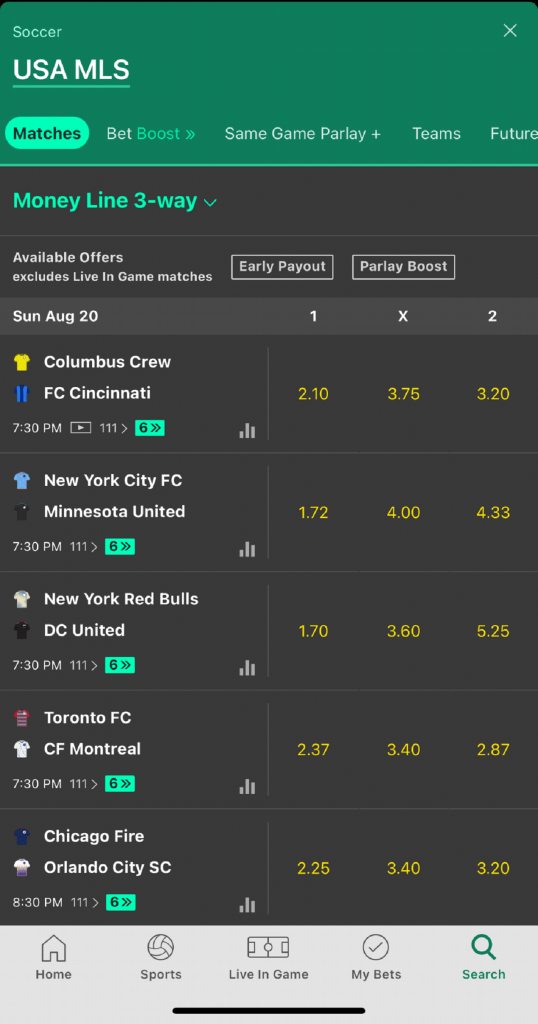This screenshot has height=1024, width=538.
Task: Tap the Search magnifier icon
Action: tap(484, 947)
